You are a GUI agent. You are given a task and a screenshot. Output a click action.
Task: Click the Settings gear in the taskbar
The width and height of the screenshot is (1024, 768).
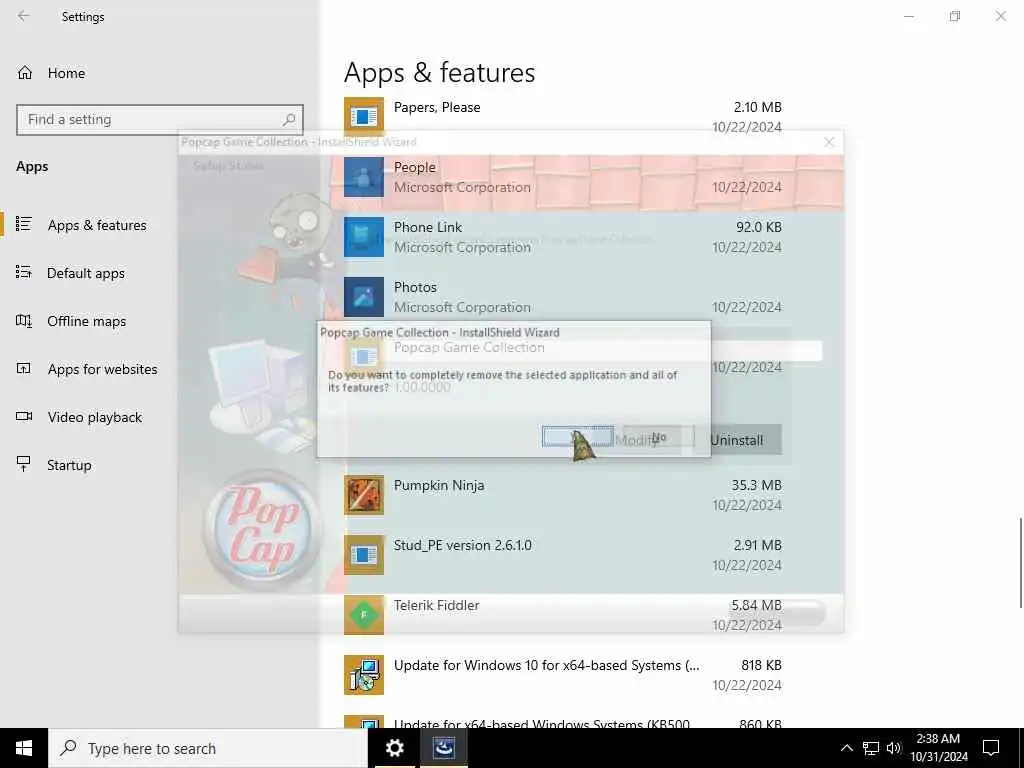click(x=394, y=748)
